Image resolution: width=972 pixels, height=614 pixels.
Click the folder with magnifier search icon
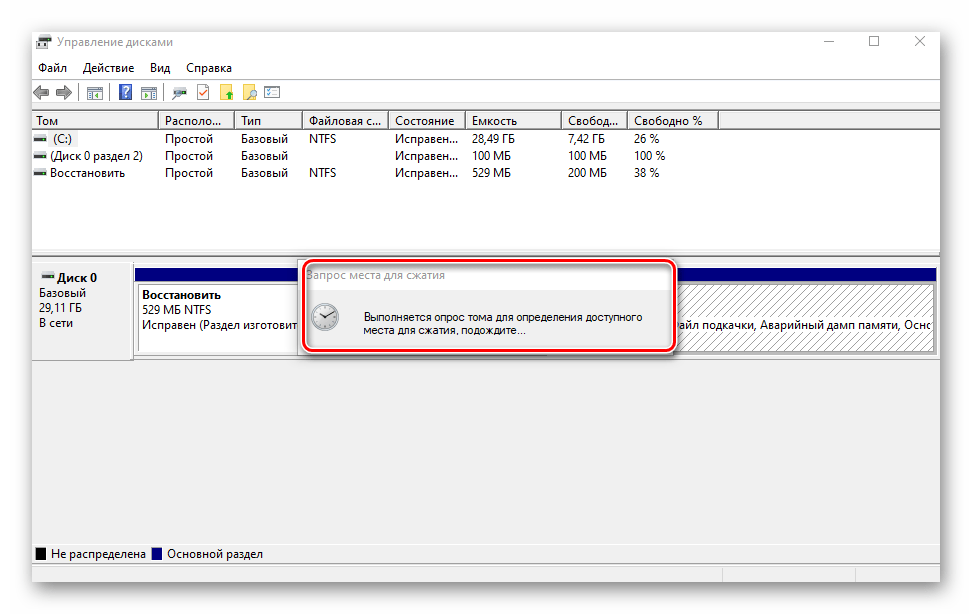click(x=250, y=93)
